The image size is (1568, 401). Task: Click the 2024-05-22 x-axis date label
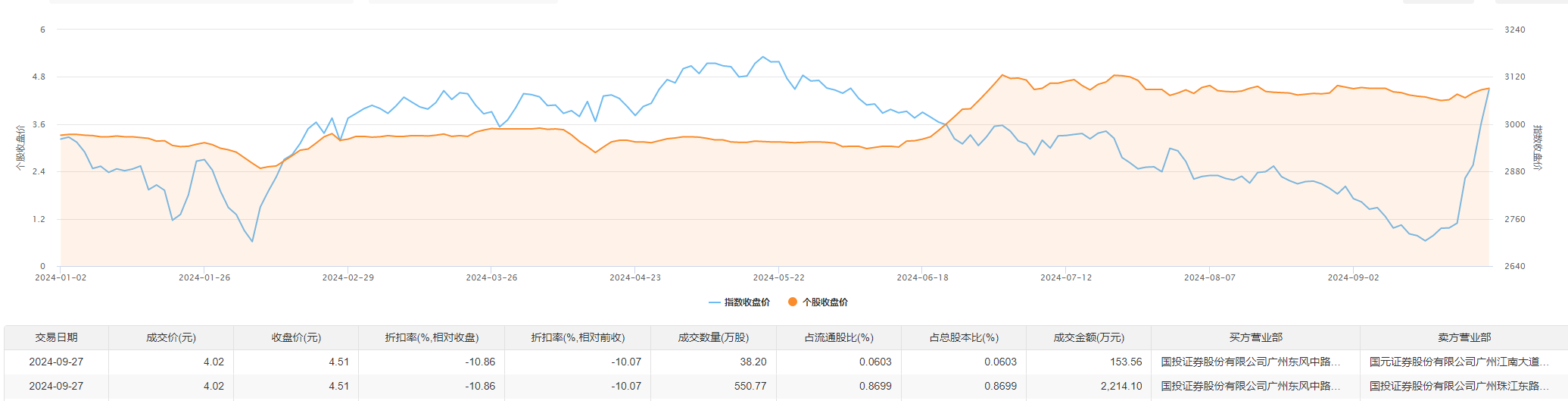click(778, 278)
